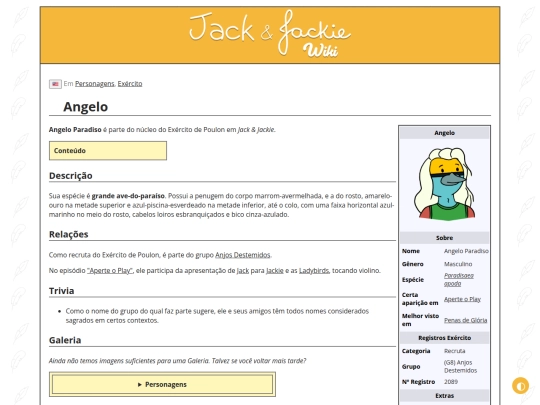Open the Personagens category link

point(95,84)
